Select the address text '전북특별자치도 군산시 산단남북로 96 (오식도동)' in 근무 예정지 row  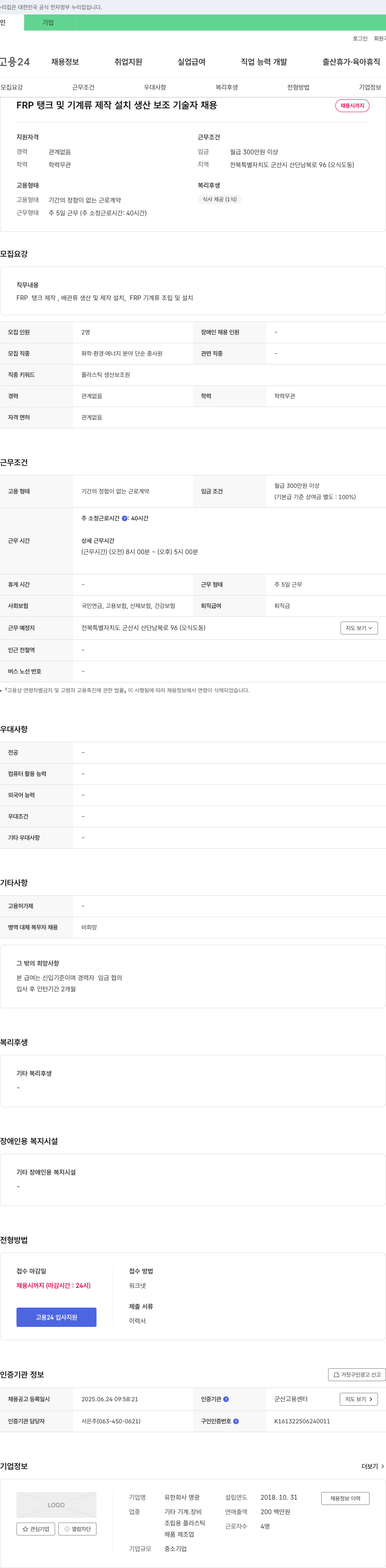143,628
